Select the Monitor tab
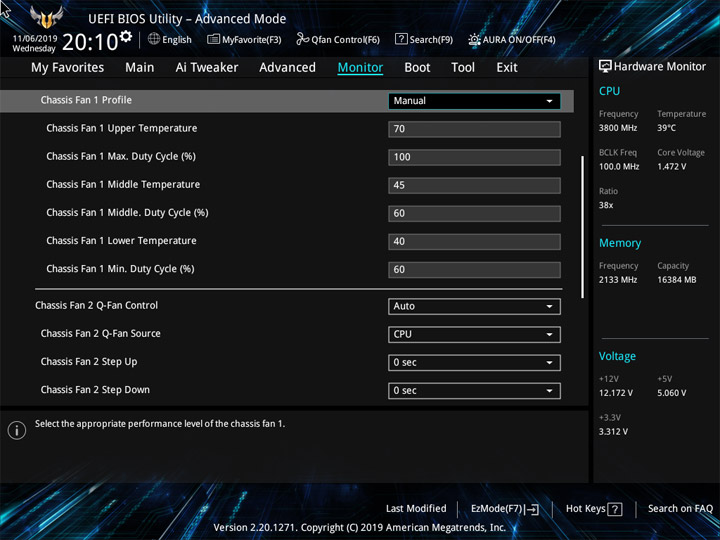The width and height of the screenshot is (720, 540). click(x=360, y=68)
